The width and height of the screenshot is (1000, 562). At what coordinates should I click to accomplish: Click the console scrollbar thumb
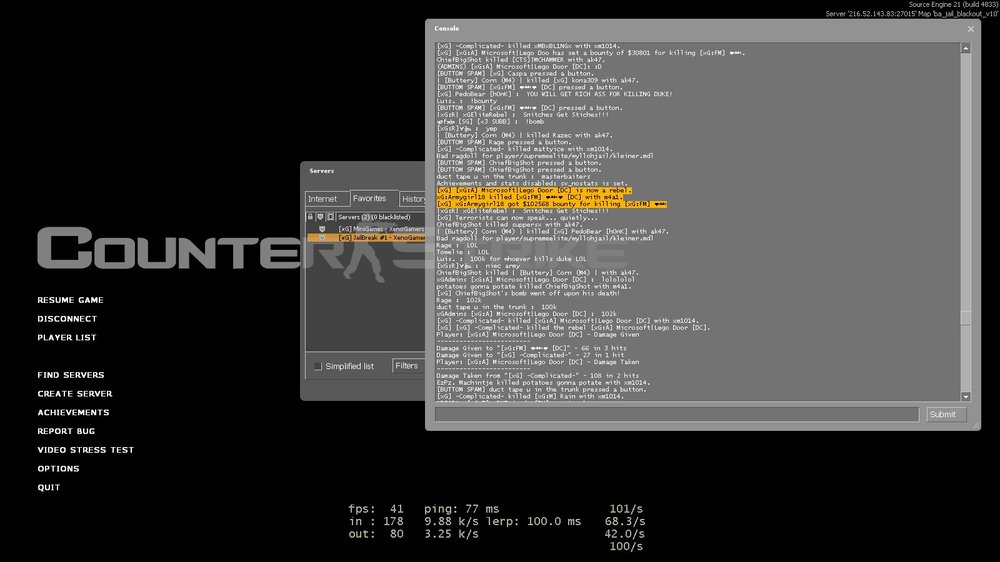[x=966, y=318]
